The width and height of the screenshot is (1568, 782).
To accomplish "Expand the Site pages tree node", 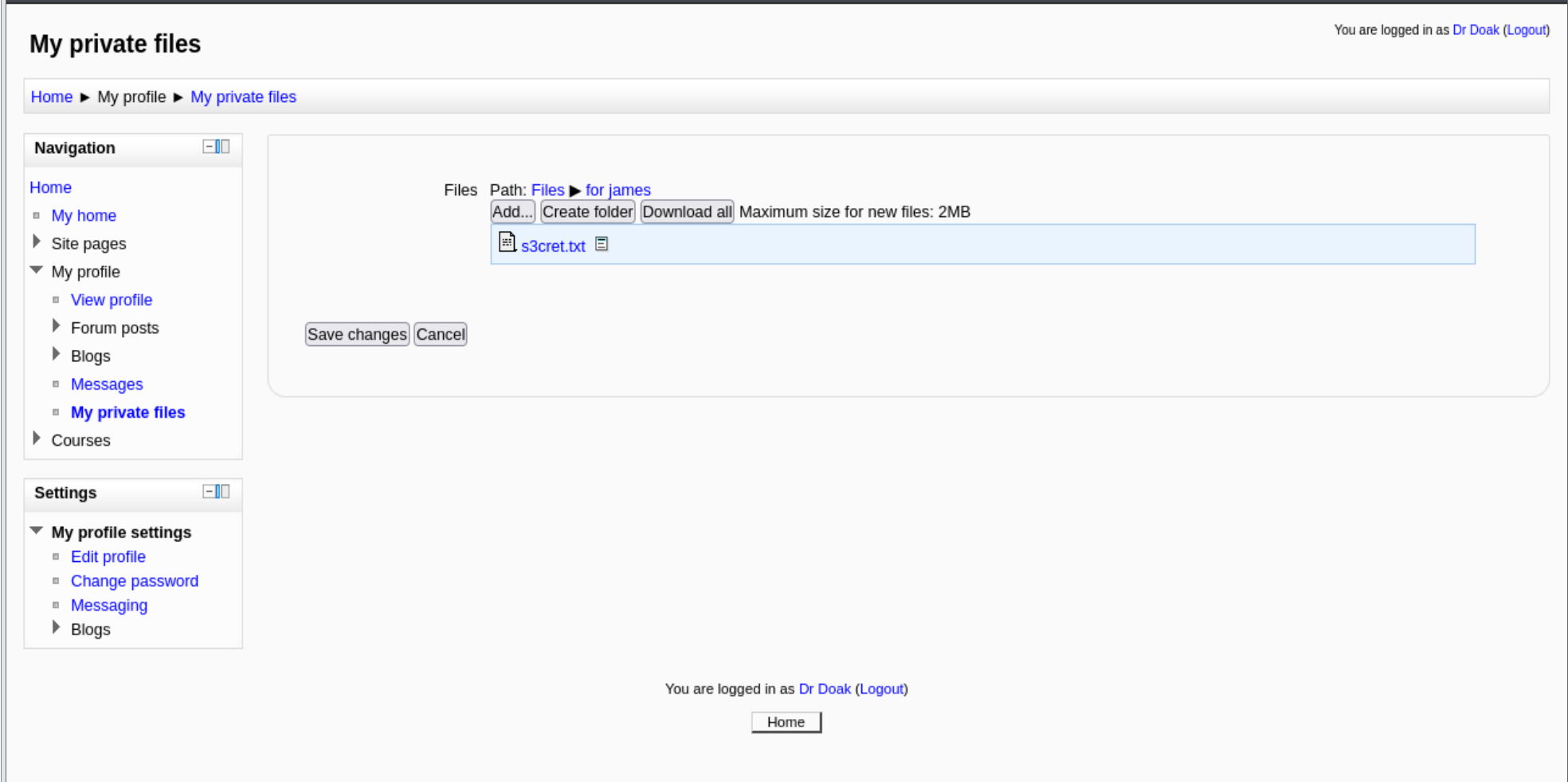I will pos(37,242).
